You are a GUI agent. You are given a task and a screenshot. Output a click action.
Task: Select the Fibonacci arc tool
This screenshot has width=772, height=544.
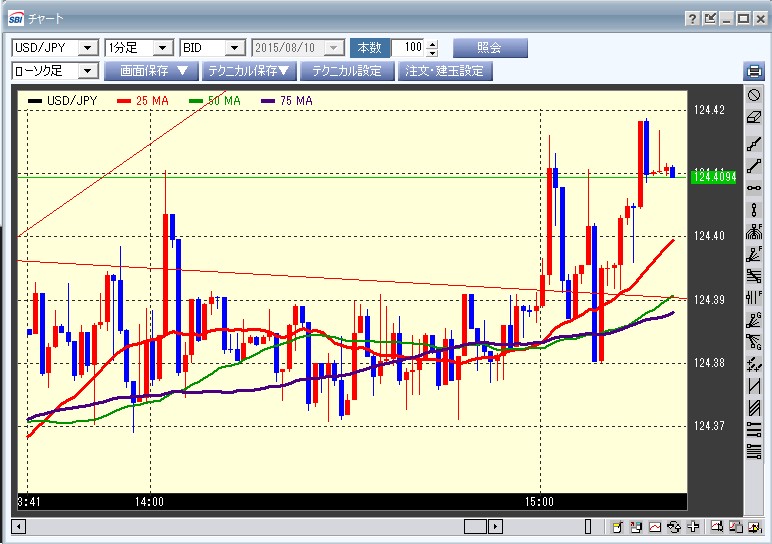[754, 231]
